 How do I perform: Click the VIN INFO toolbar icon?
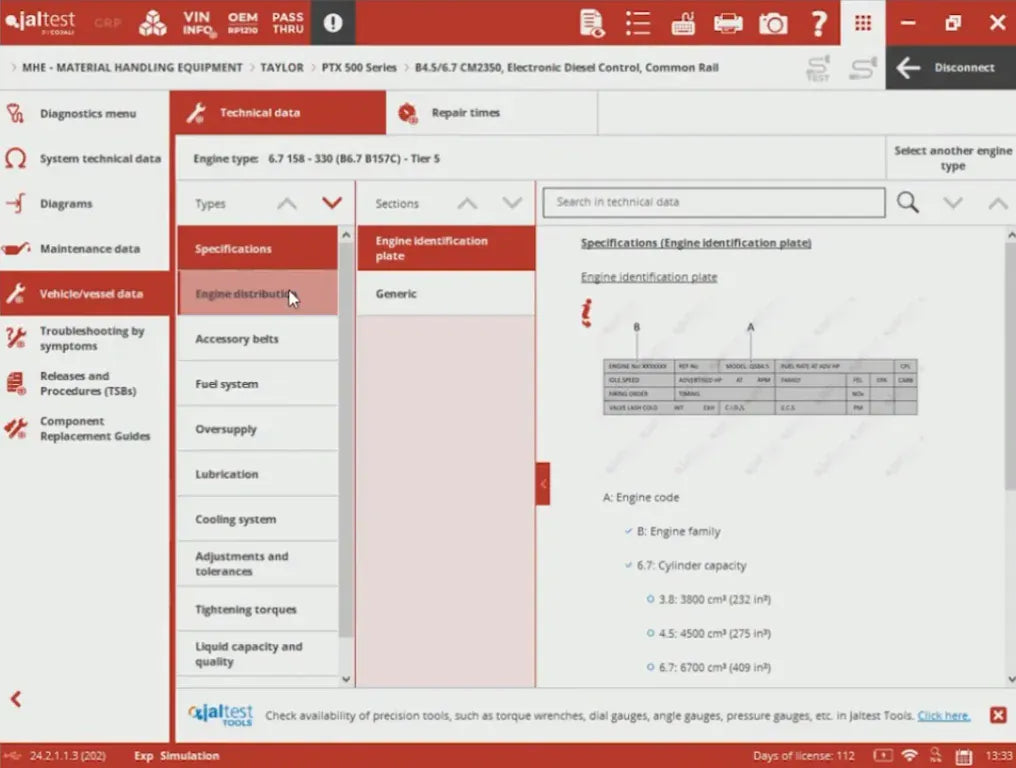tap(198, 23)
